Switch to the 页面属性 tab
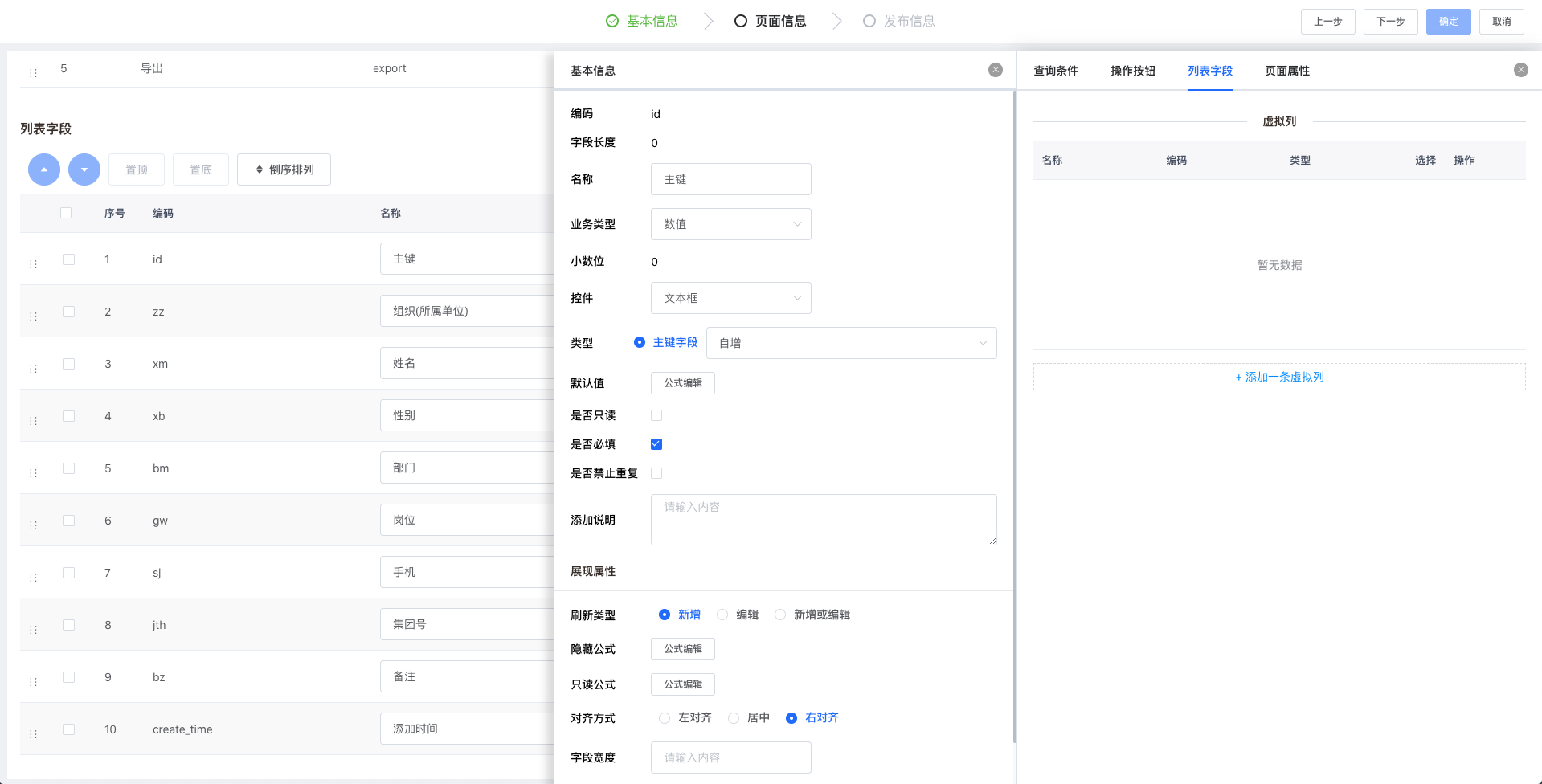Viewport: 1542px width, 784px height. click(1287, 71)
